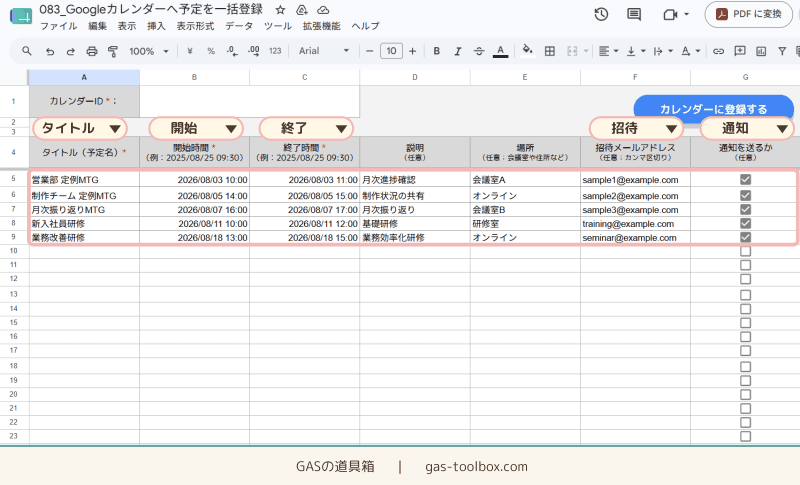This screenshot has height=485, width=800.
Task: Click the カレンダーに登録する button
Action: coord(713,109)
